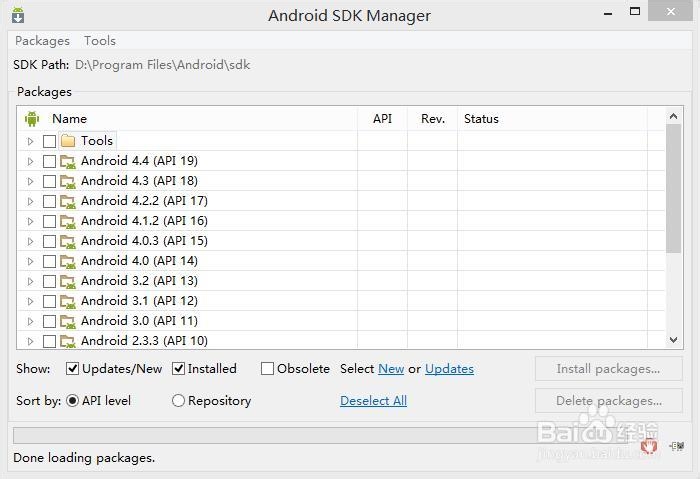
Task: Check the Android 3.1 (API 12) checkbox
Action: coord(49,302)
